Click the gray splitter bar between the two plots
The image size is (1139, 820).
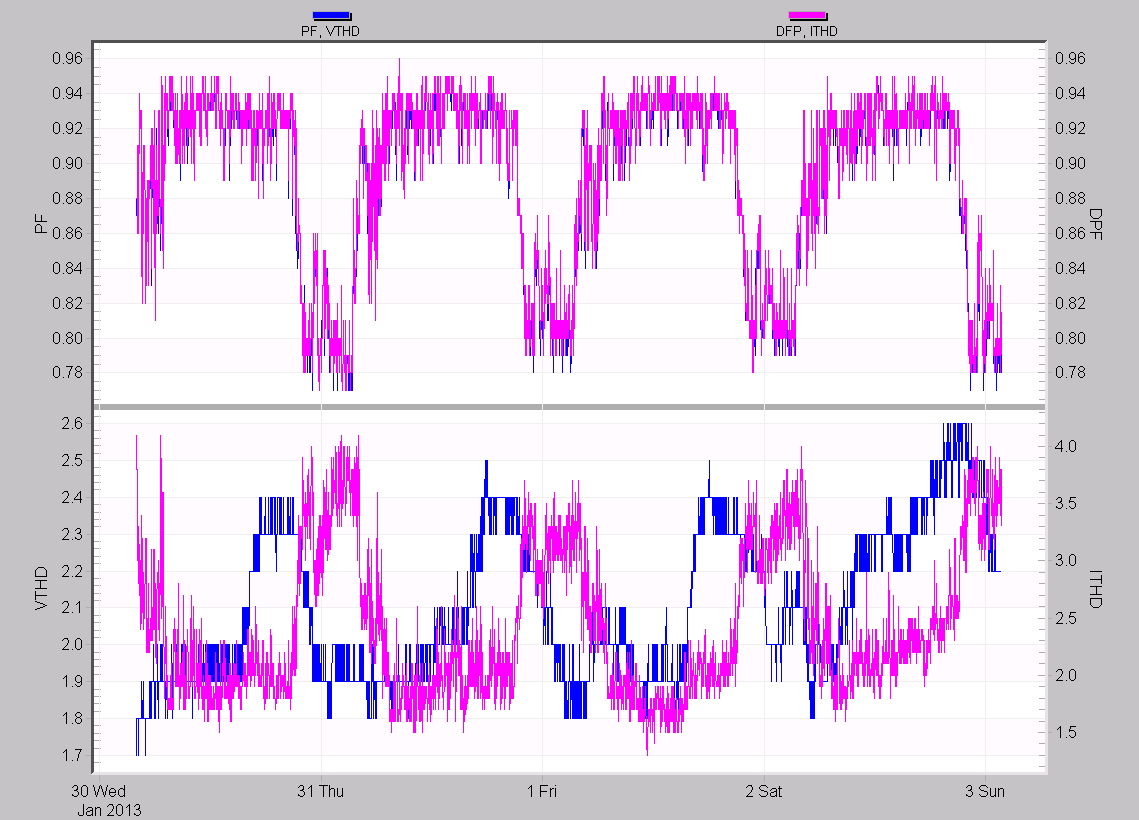(568, 405)
